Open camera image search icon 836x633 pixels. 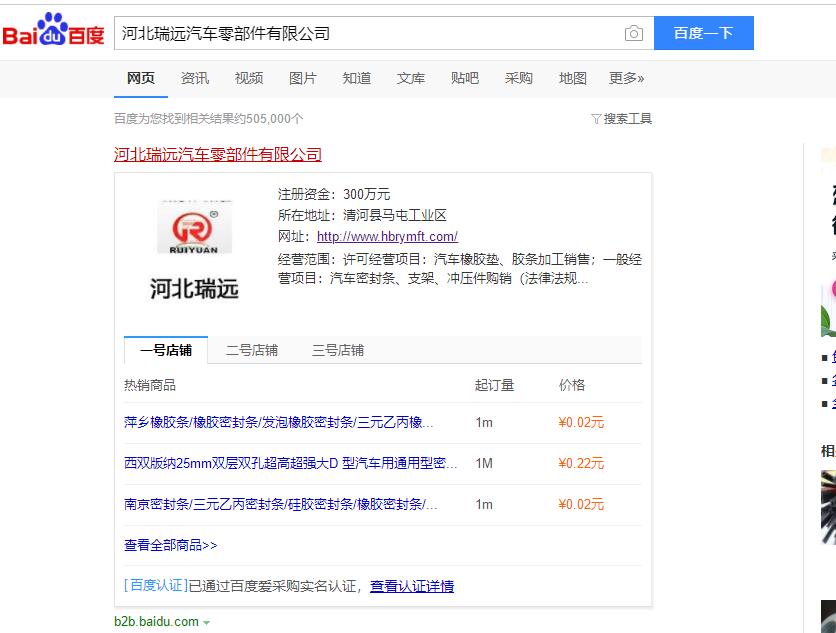coord(633,33)
